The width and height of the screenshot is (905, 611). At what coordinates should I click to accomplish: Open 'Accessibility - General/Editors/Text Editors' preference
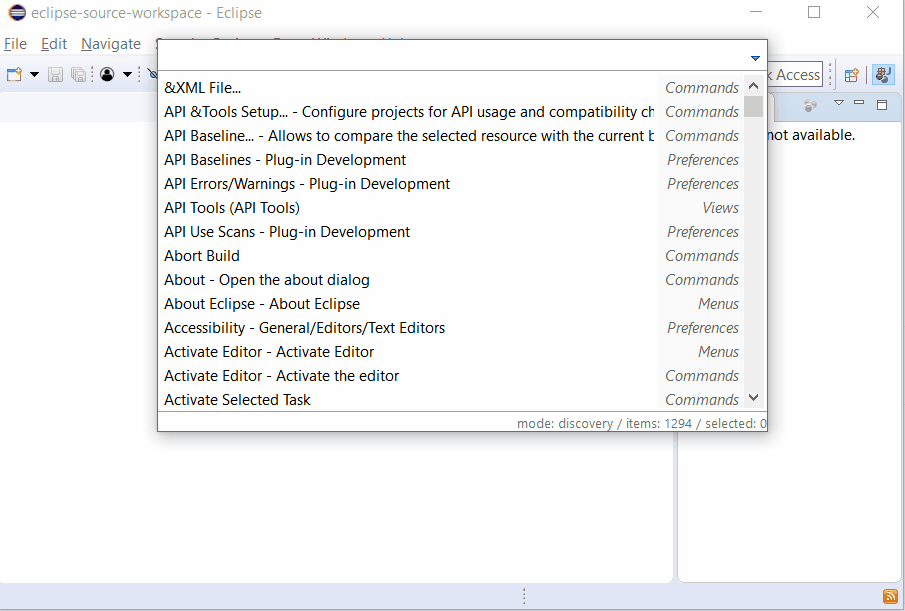452,328
